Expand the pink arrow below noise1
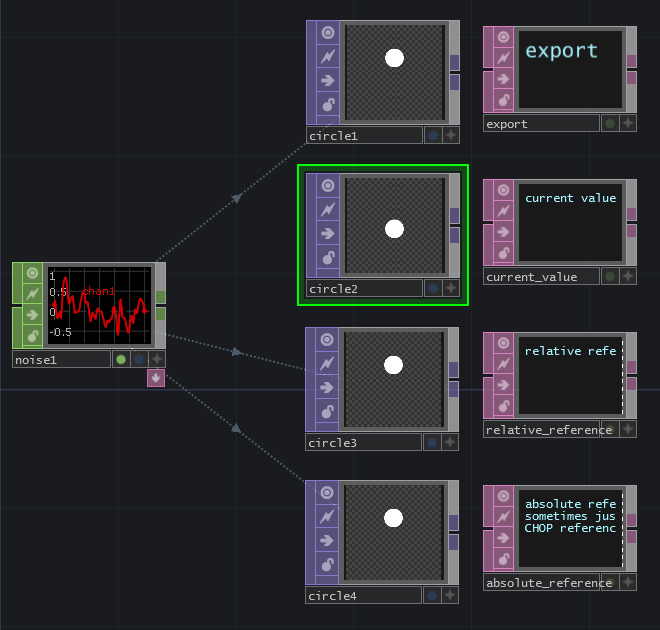Viewport: 660px width, 630px height. [156, 378]
